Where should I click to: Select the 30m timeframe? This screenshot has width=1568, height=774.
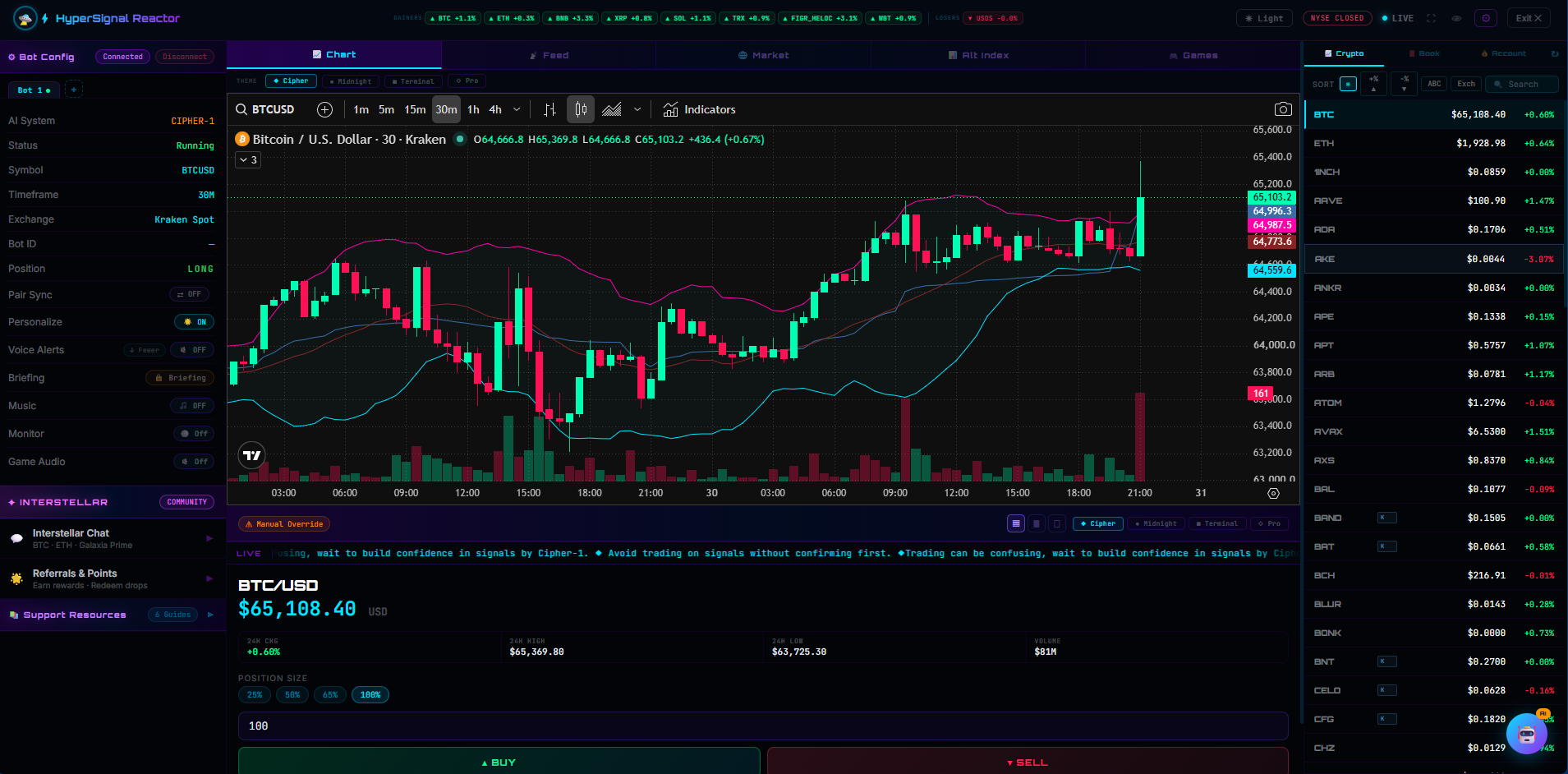[x=446, y=109]
